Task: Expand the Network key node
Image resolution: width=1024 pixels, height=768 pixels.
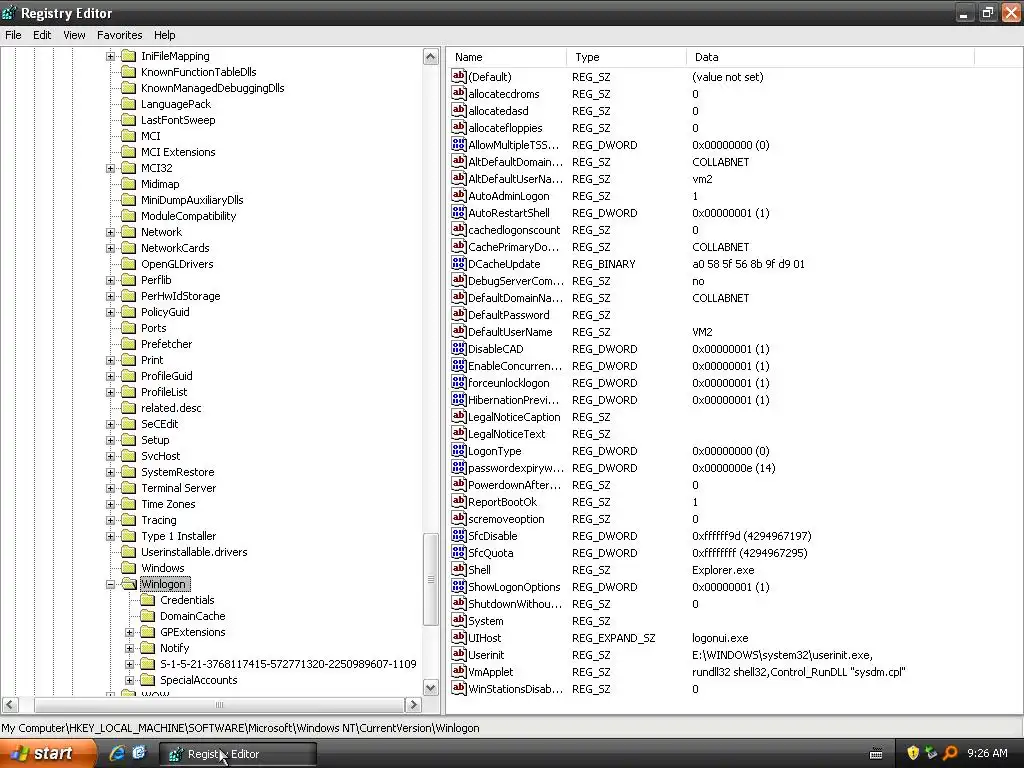Action: (110, 232)
